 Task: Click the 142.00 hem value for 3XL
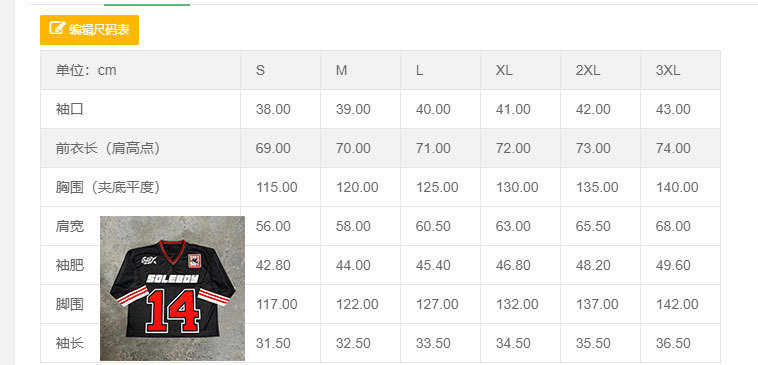(677, 305)
